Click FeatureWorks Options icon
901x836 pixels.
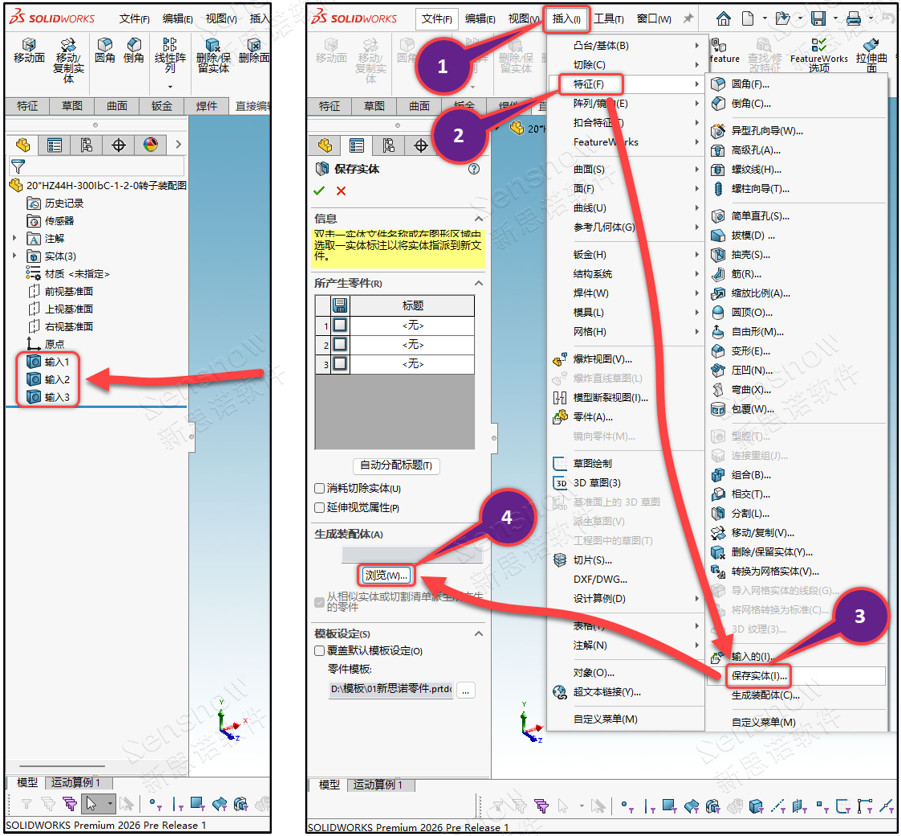tap(818, 45)
